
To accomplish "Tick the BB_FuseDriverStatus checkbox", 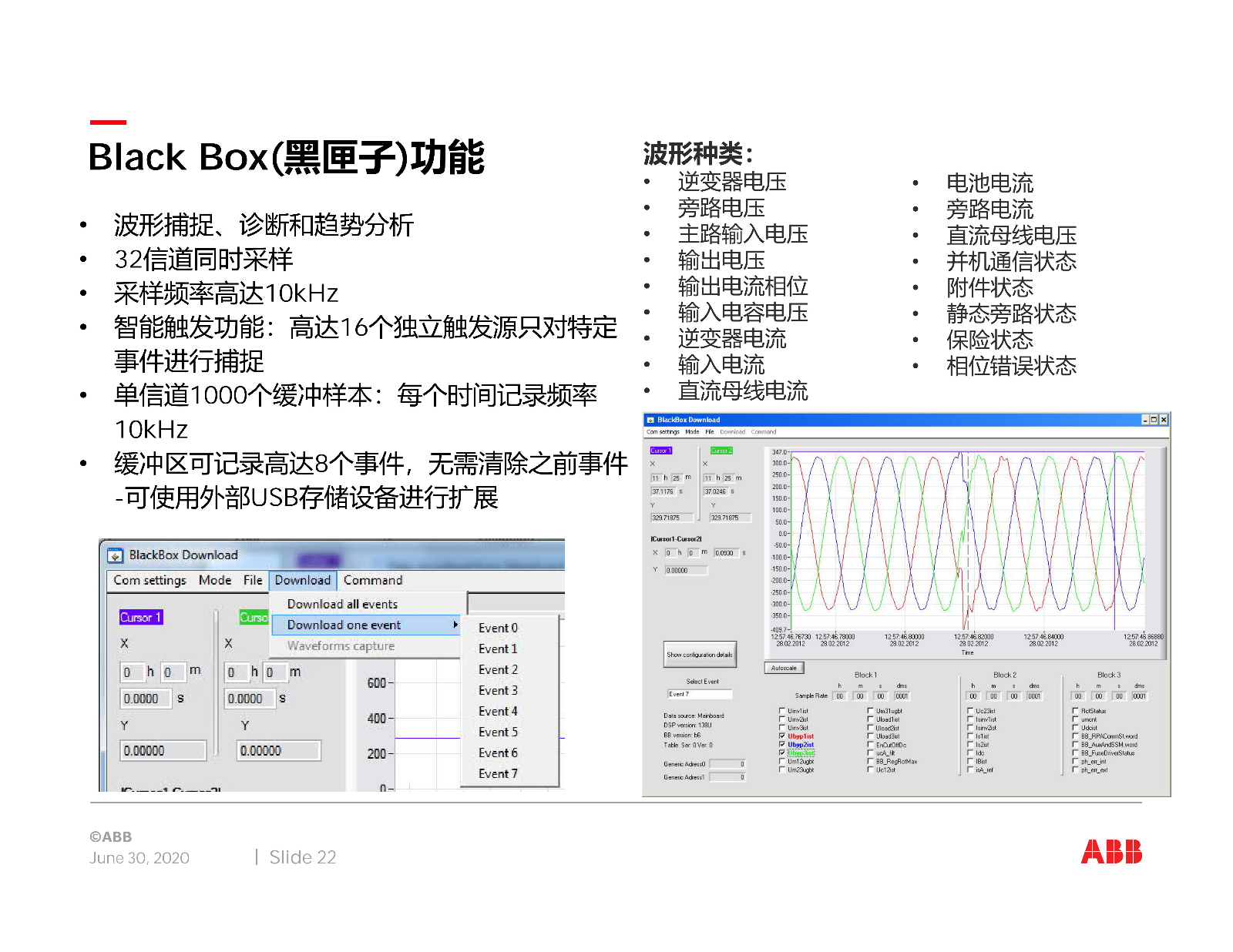I will click(1075, 753).
